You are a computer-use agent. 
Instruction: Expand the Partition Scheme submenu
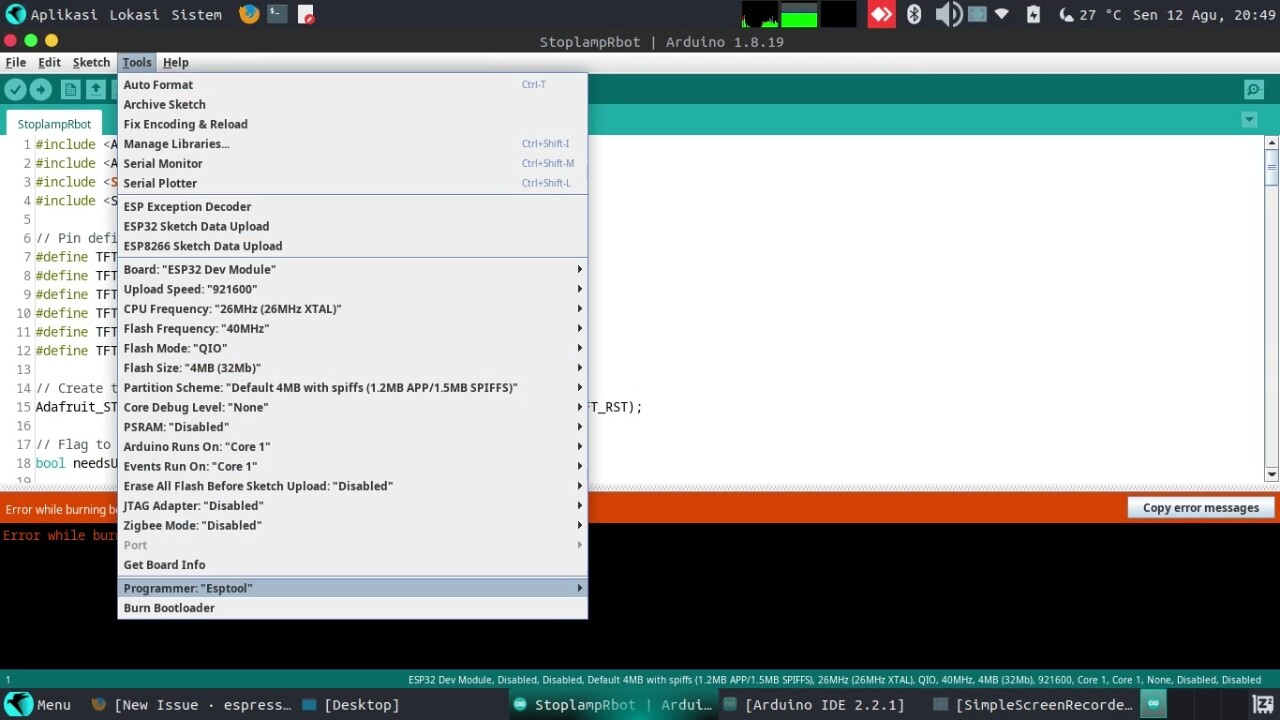pyautogui.click(x=352, y=387)
